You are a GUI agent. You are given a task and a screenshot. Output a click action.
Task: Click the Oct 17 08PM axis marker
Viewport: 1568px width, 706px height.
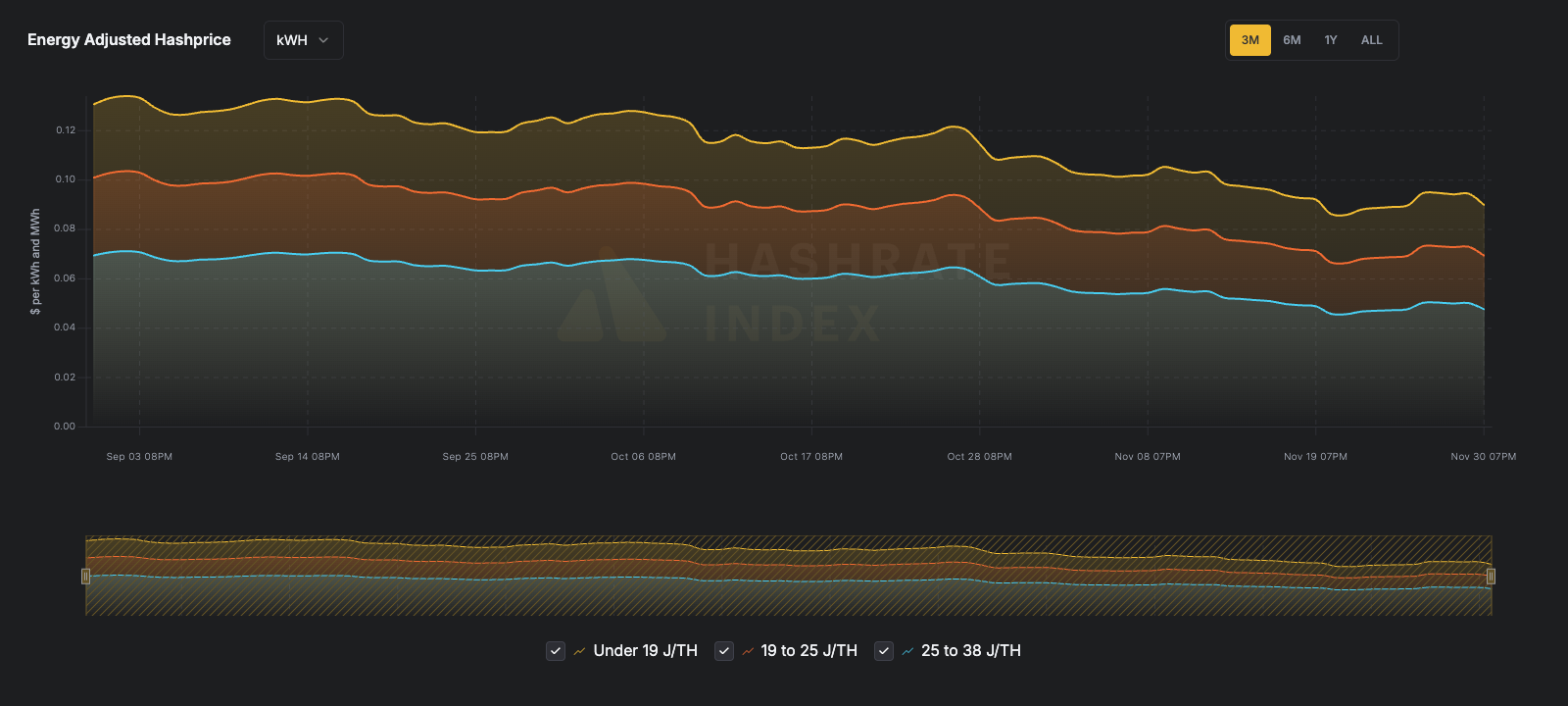pos(810,457)
